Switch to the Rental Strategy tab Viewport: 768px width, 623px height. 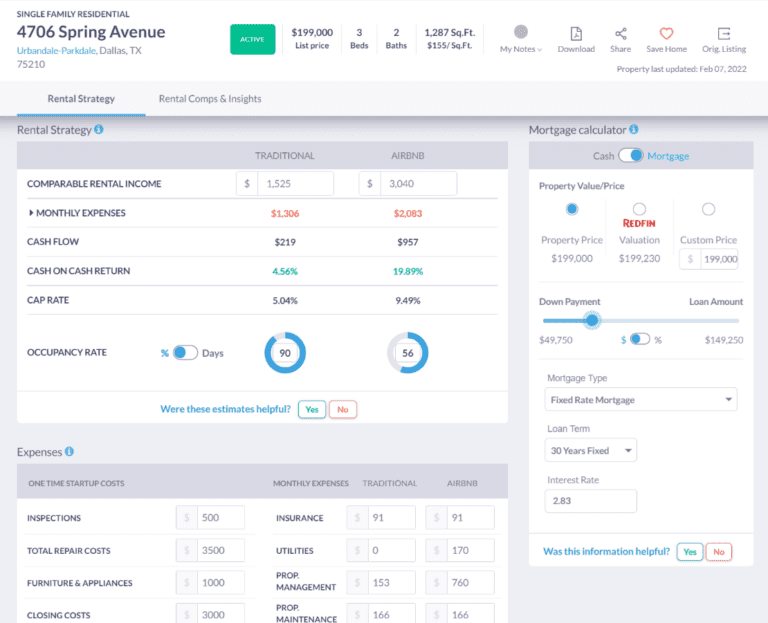[x=81, y=99]
